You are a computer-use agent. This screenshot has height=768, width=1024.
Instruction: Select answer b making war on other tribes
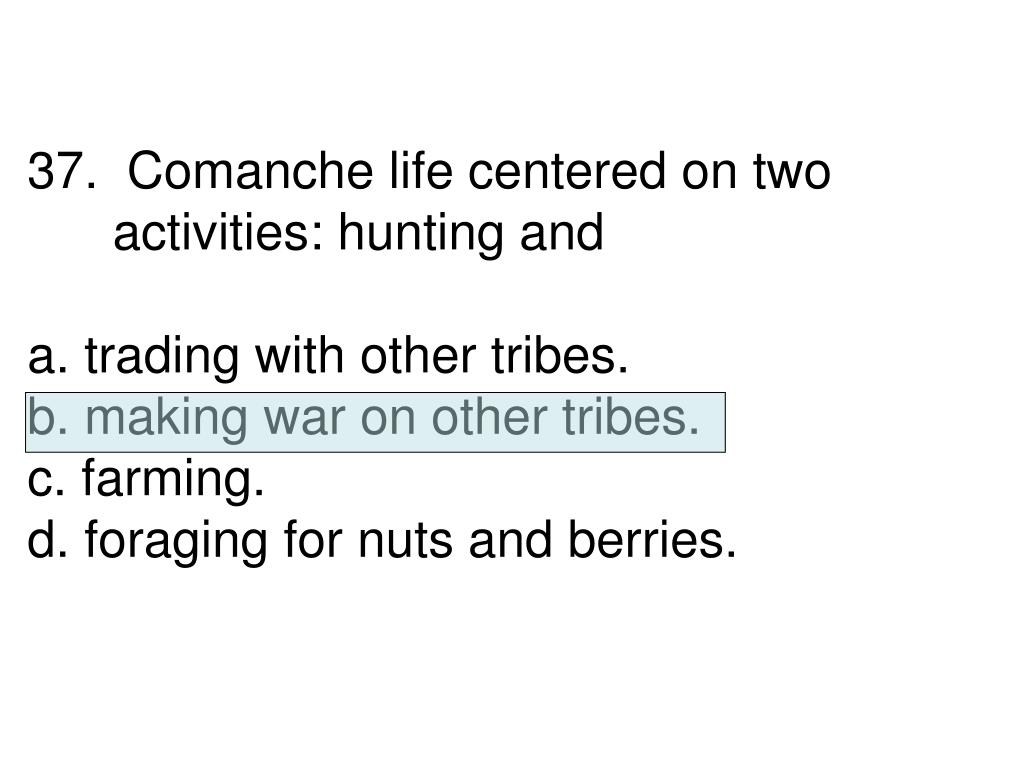[x=376, y=423]
